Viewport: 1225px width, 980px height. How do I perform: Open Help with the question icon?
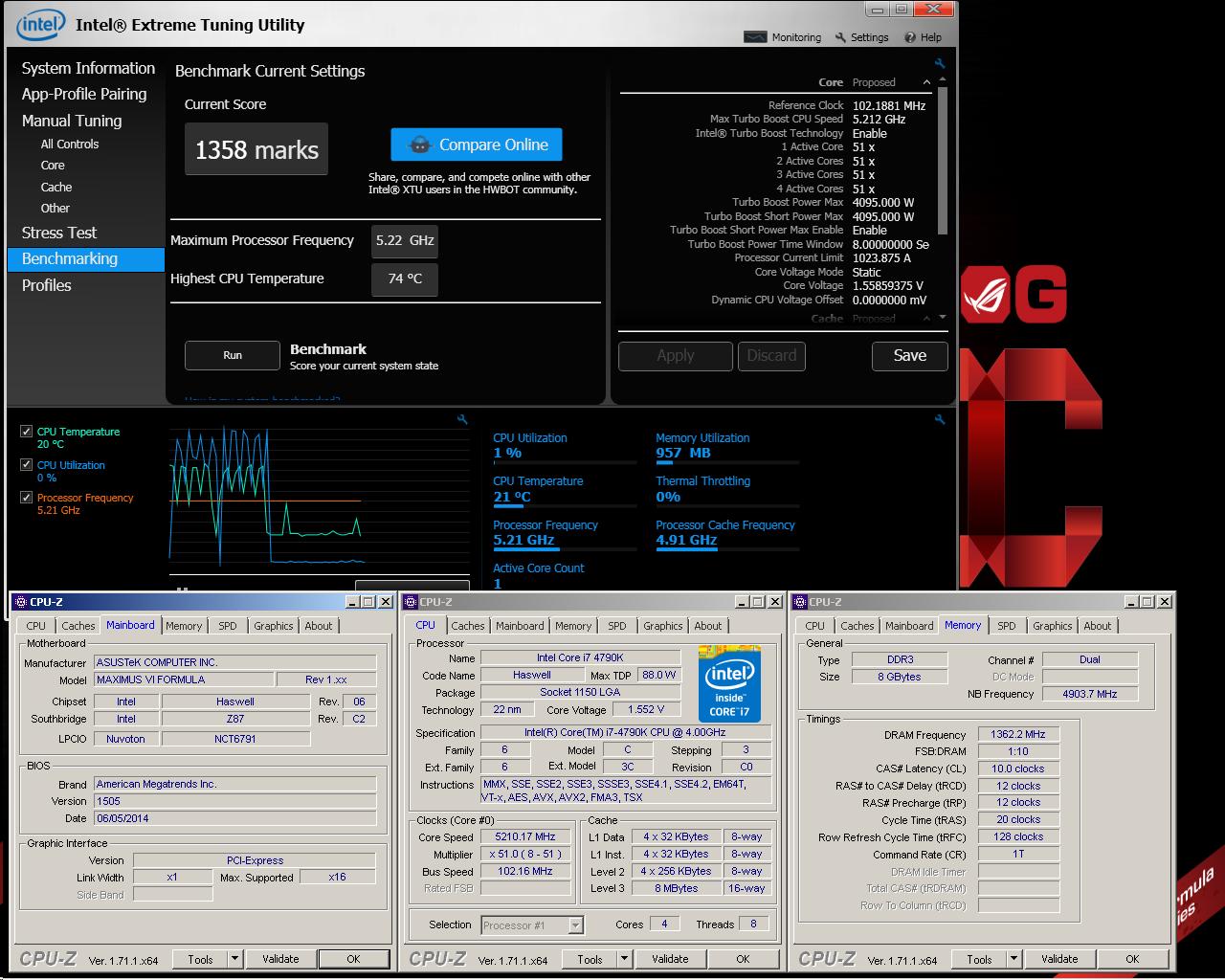click(909, 37)
